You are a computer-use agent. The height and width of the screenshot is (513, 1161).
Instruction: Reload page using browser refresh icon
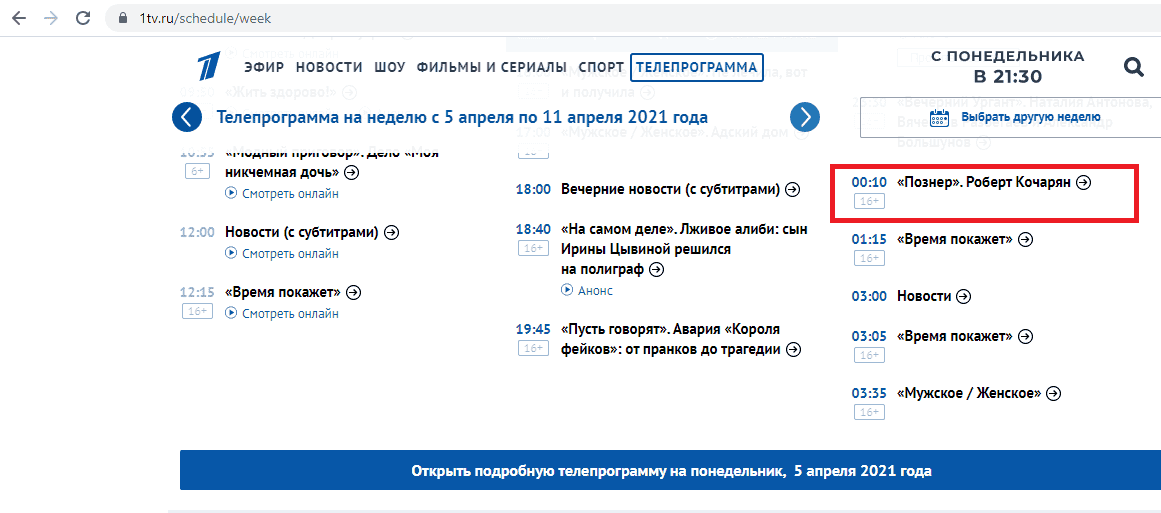pos(84,19)
